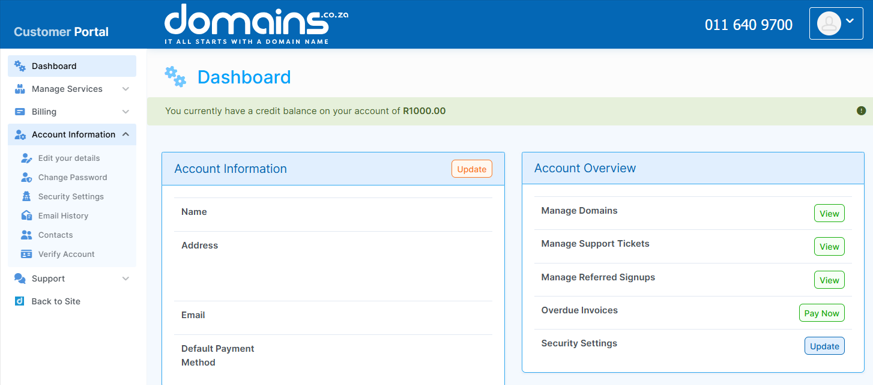This screenshot has height=385, width=873.
Task: Open Support in the sidebar
Action: tap(72, 279)
